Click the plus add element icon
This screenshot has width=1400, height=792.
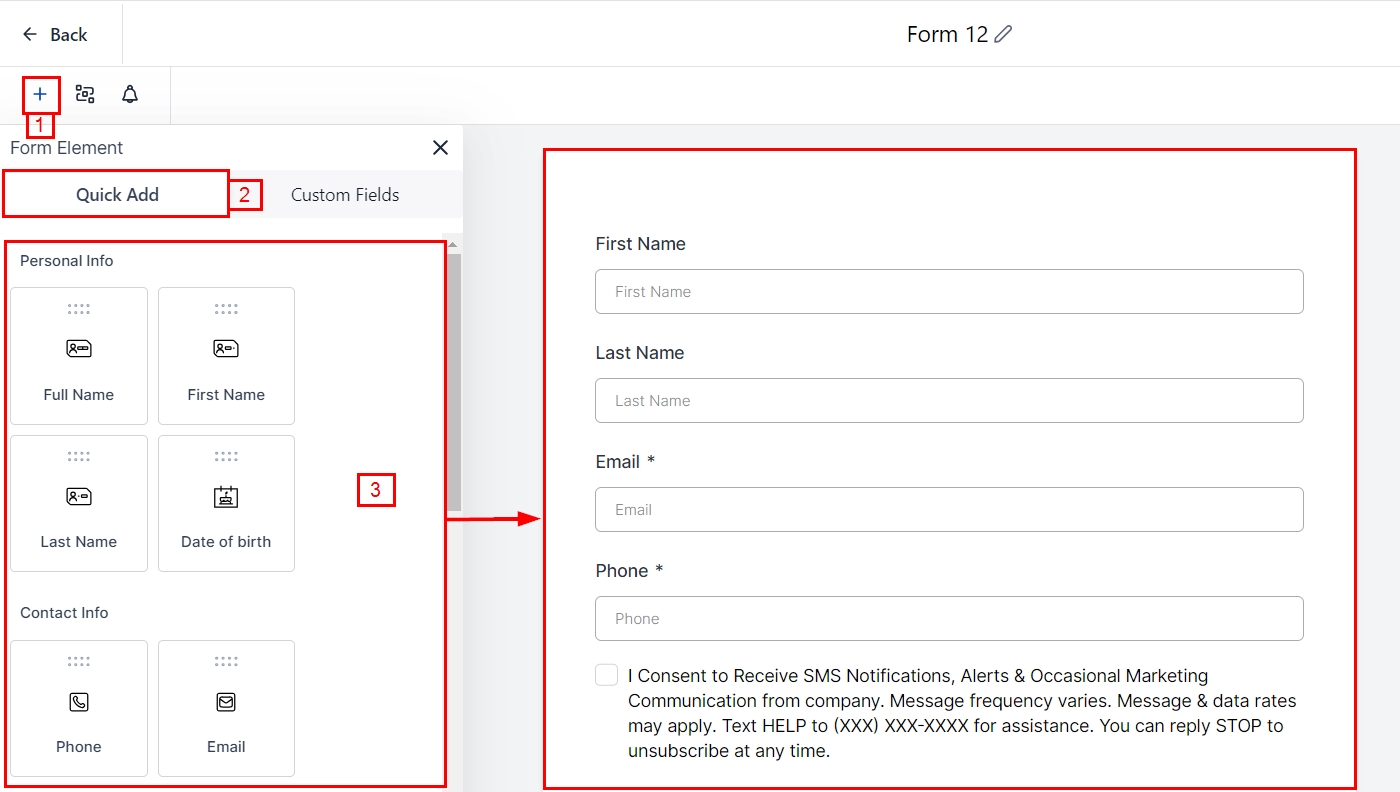tap(40, 95)
